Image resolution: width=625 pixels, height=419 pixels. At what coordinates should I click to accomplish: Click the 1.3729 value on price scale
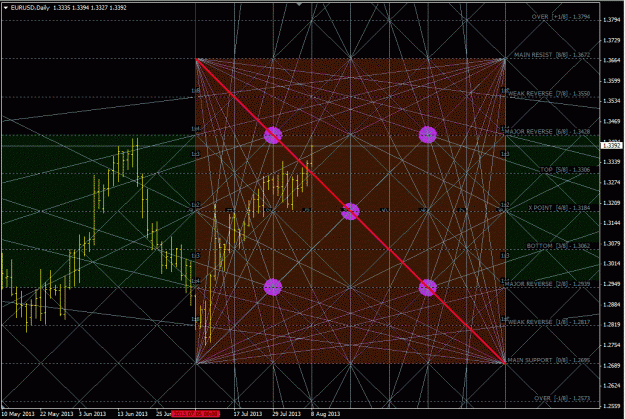pos(612,40)
